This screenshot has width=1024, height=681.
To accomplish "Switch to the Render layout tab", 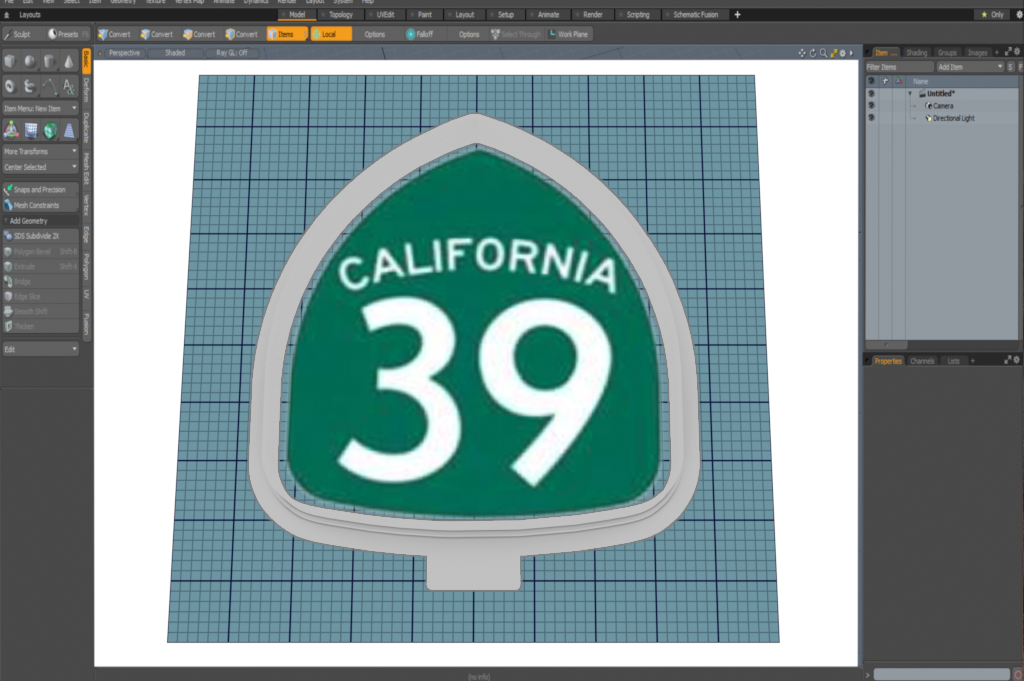I will [592, 14].
